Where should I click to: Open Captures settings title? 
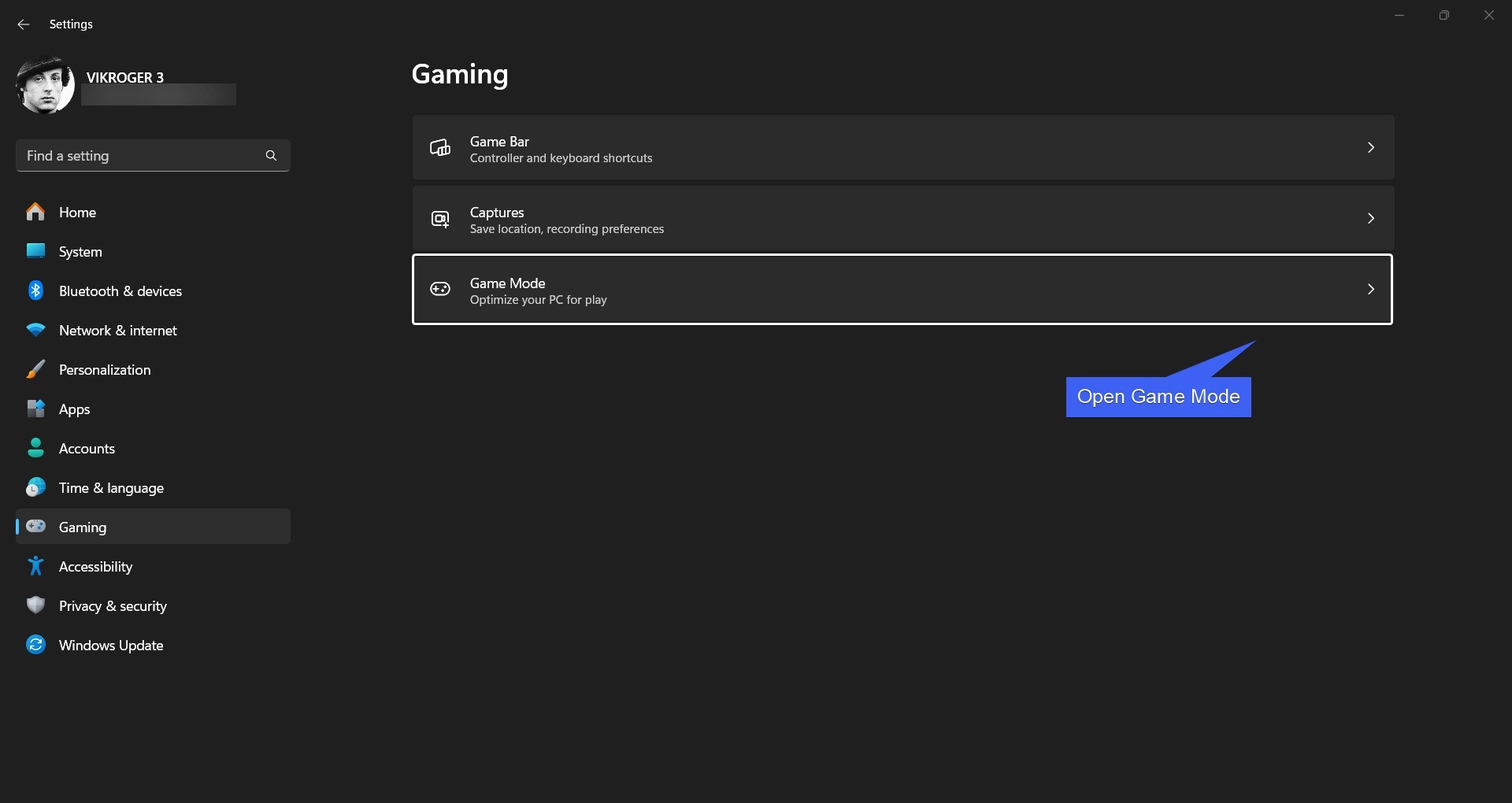point(497,213)
